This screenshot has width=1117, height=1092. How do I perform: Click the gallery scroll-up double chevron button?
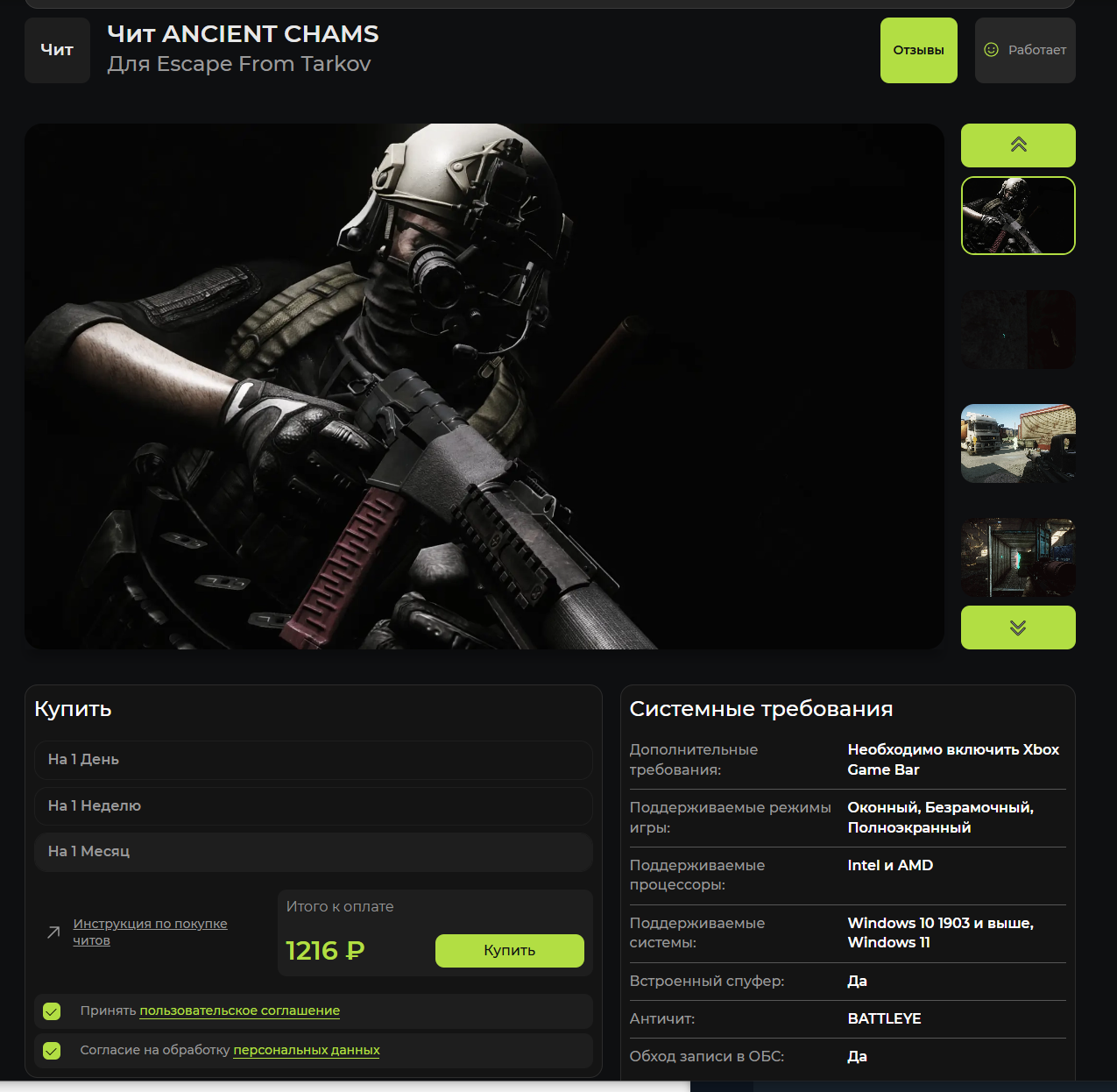coord(1018,145)
